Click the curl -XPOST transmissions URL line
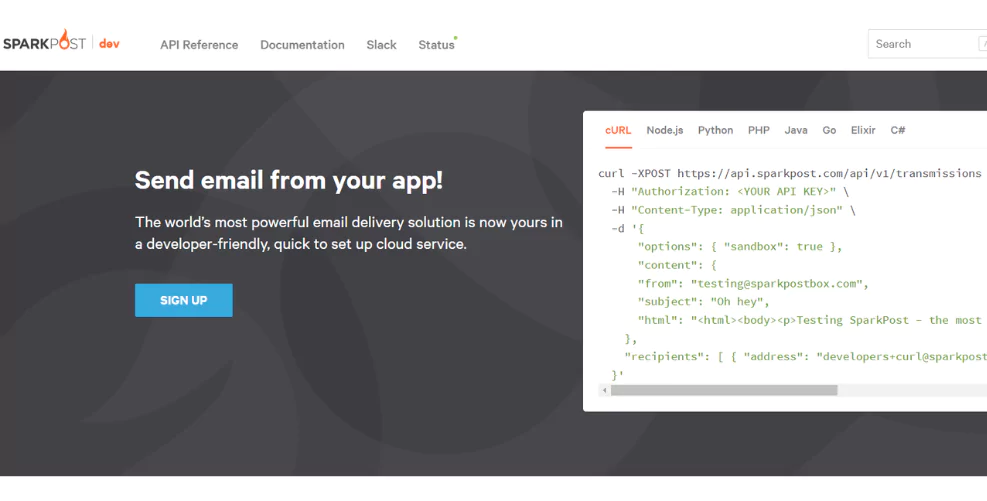Image resolution: width=987 pixels, height=501 pixels. tap(790, 173)
